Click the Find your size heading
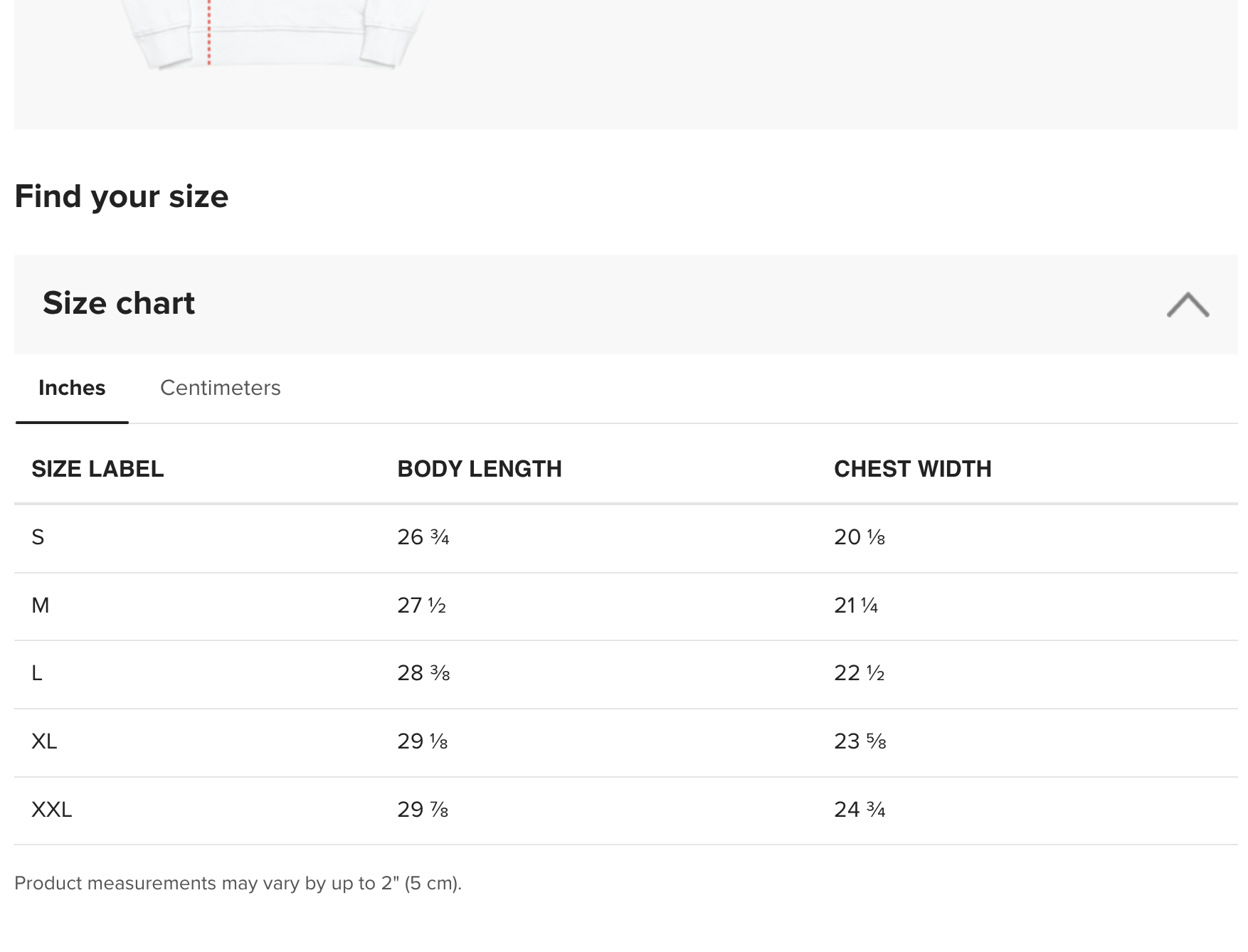 (x=122, y=196)
